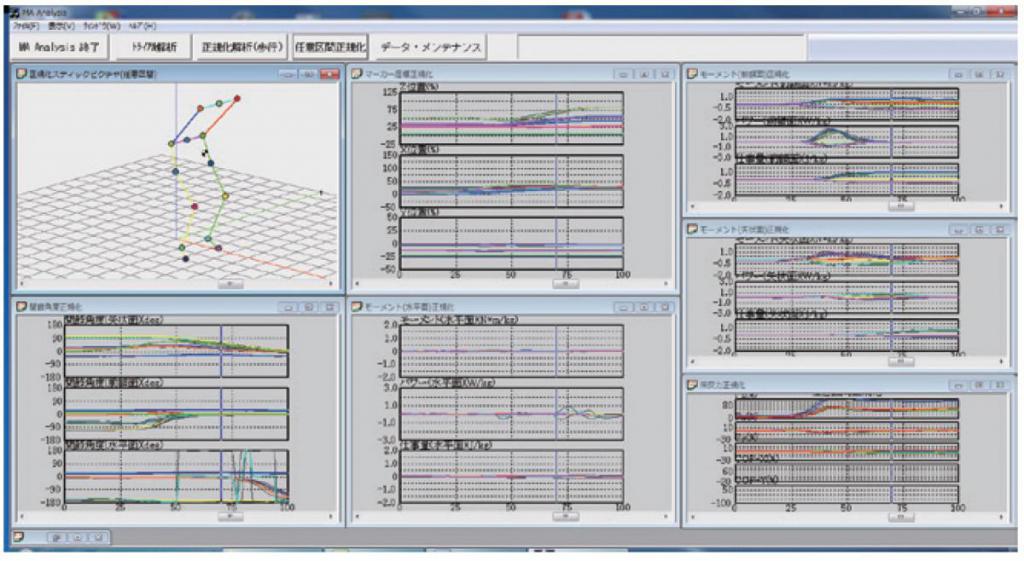
Task: Click the 関節角度正規化 window title icon
Action: point(21,306)
